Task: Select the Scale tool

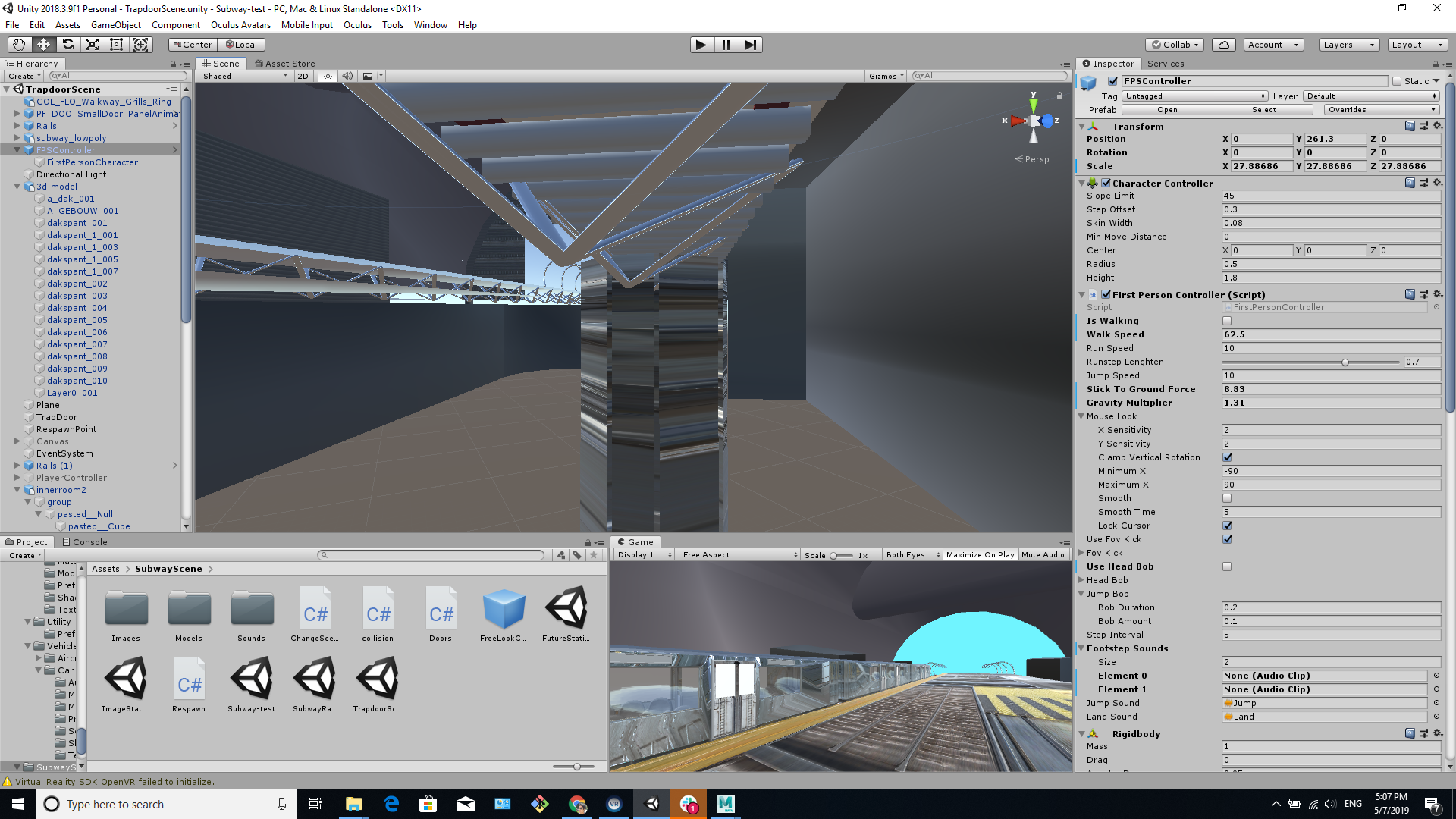Action: pyautogui.click(x=92, y=45)
